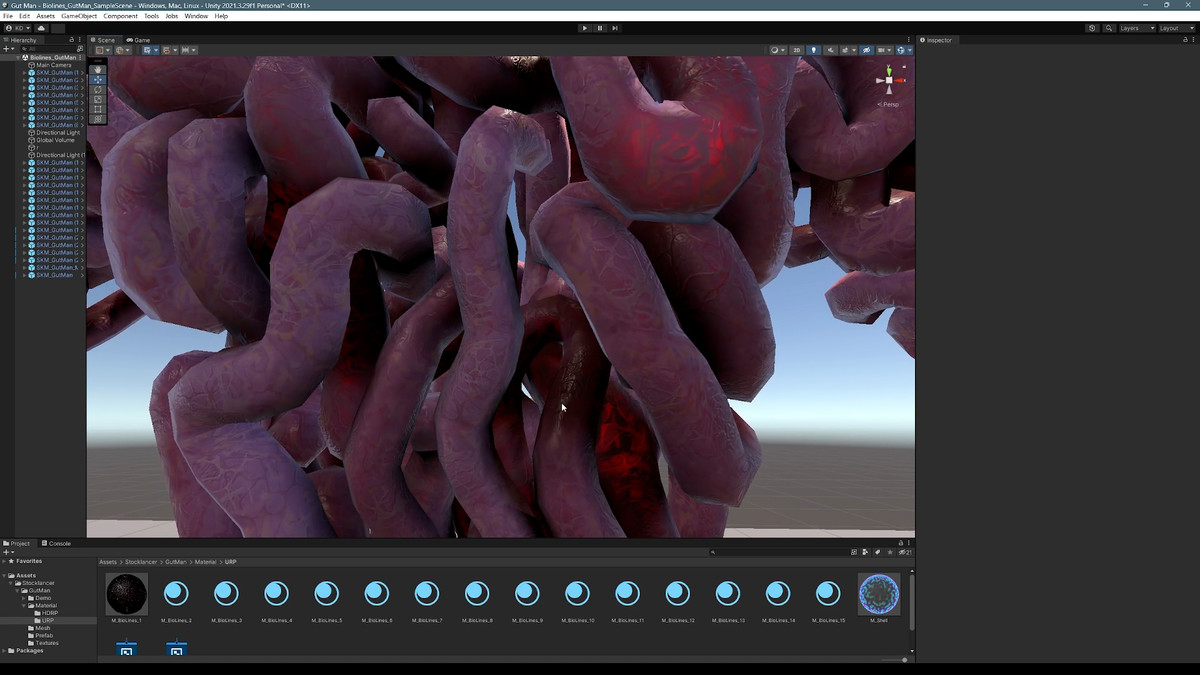Open the Layout dropdown
Image resolution: width=1200 pixels, height=675 pixels.
click(1174, 28)
